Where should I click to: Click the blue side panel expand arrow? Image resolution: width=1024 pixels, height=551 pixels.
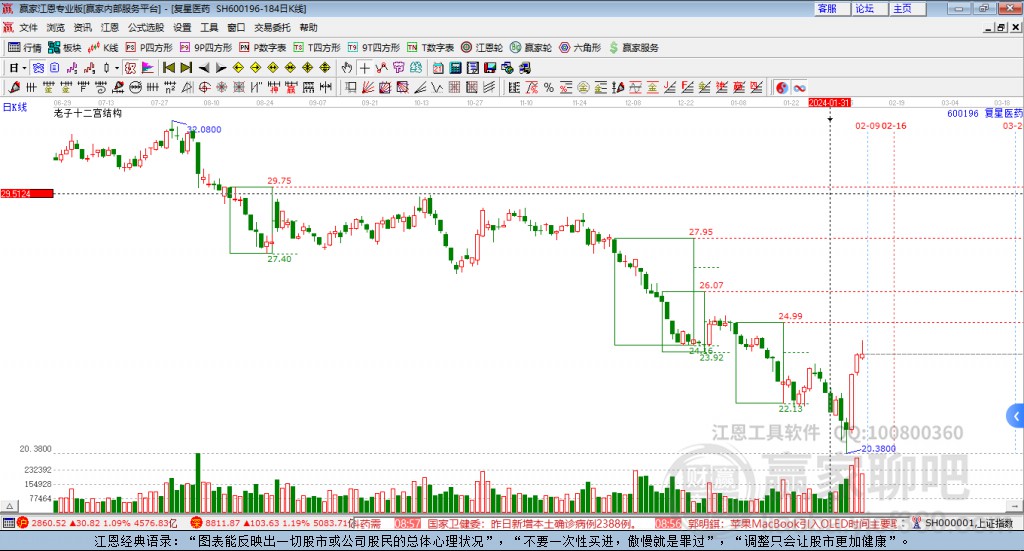[x=1016, y=416]
